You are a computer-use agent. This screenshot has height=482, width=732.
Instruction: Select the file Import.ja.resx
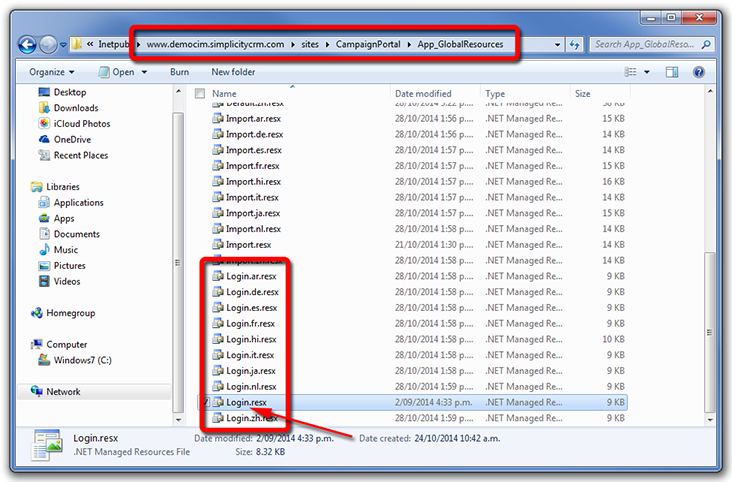(x=253, y=213)
